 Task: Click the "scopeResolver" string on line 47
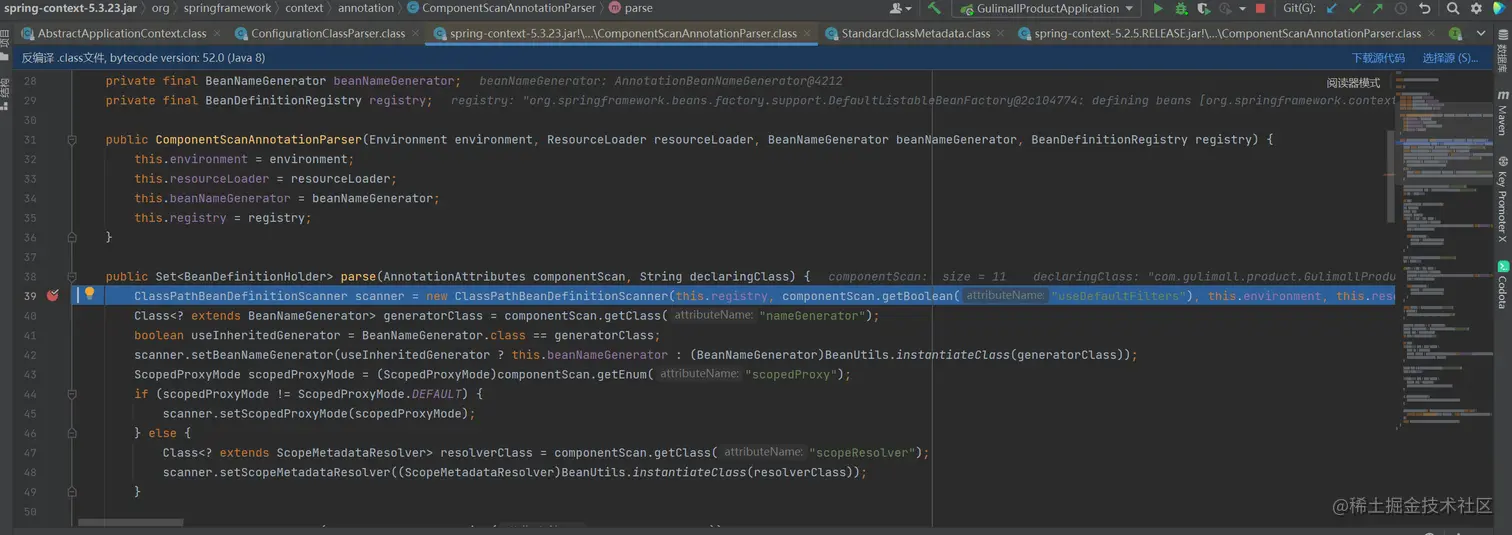click(x=863, y=452)
